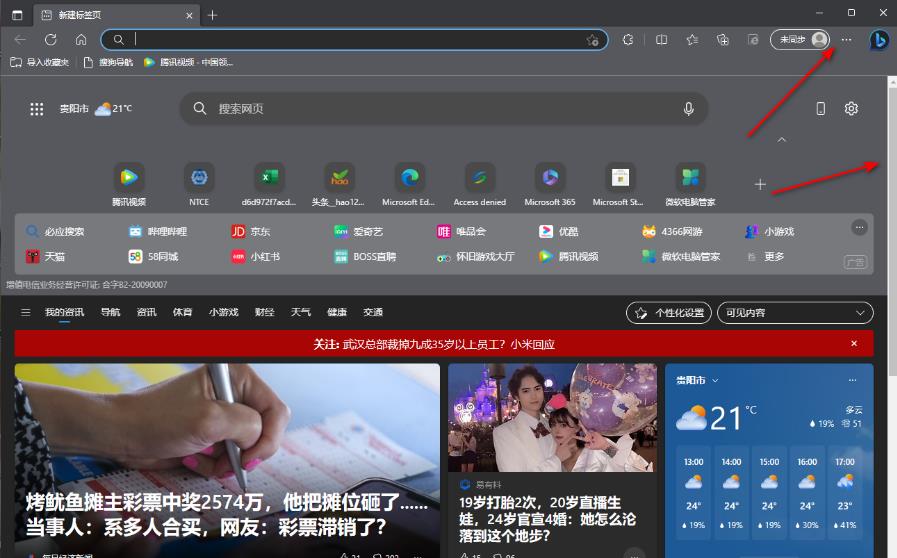Image resolution: width=897 pixels, height=558 pixels.
Task: Open BOSS直聘 link
Action: 365,256
